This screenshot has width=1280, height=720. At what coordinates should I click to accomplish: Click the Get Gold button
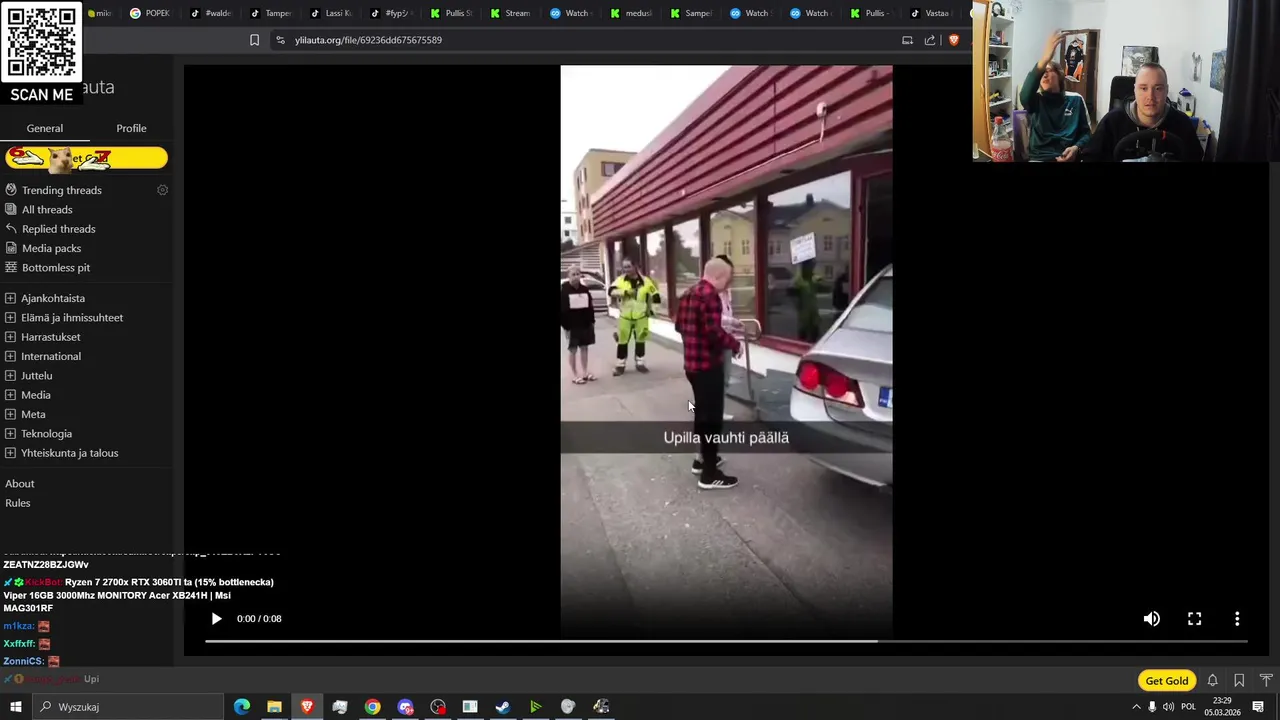[x=1167, y=681]
